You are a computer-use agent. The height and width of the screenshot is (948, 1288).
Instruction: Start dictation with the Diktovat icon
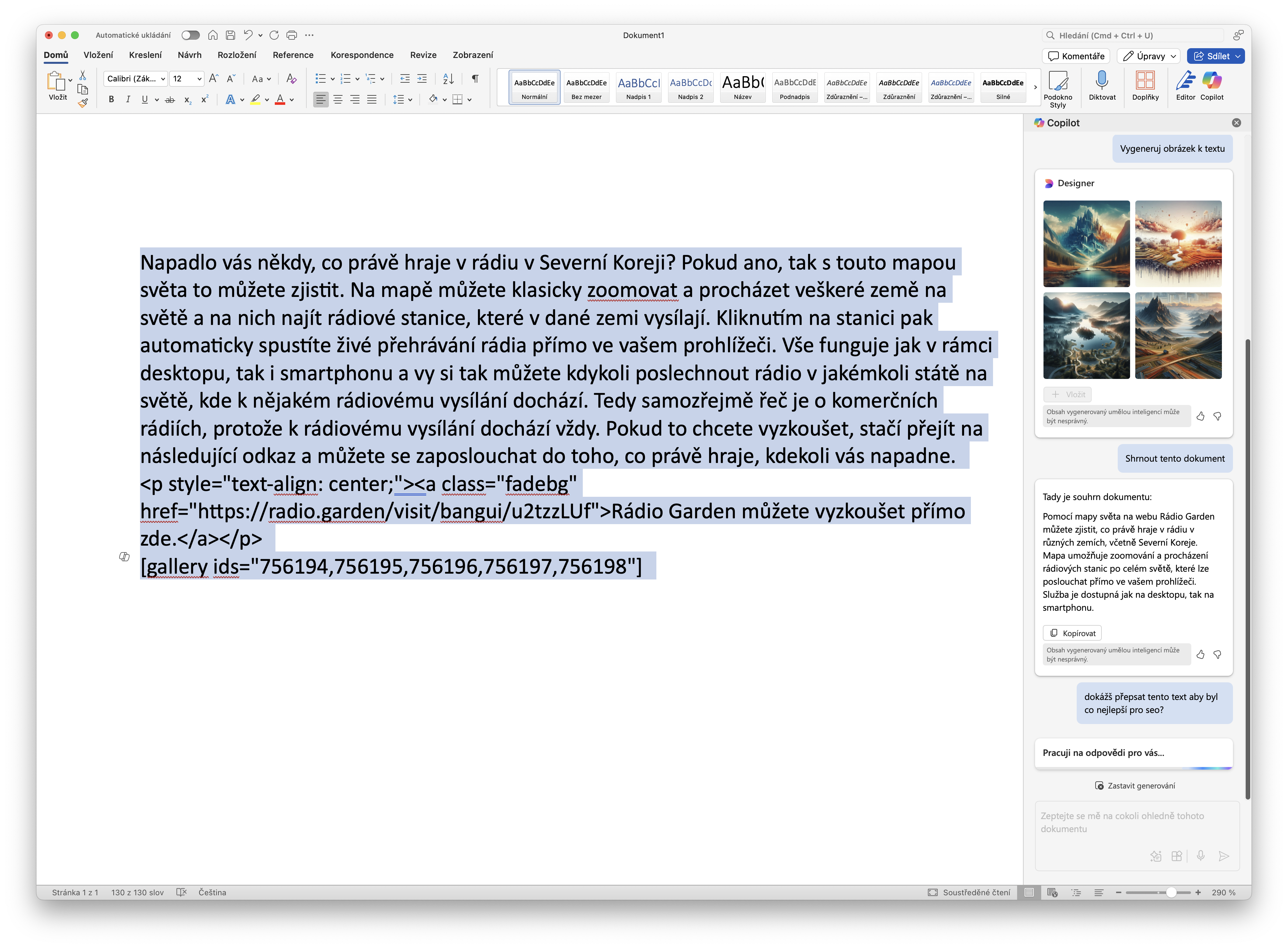click(x=1102, y=86)
